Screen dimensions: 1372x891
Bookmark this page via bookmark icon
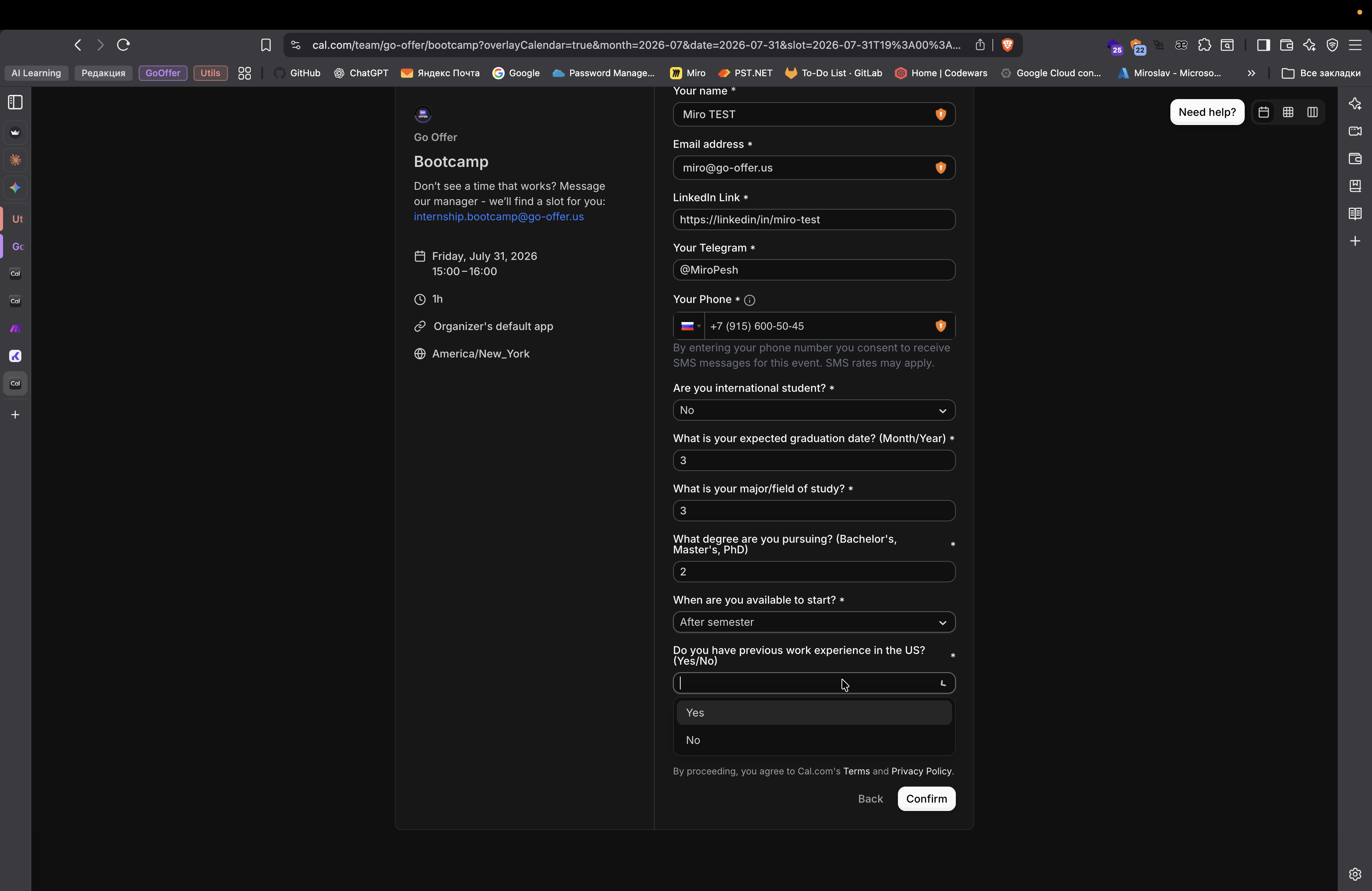point(265,45)
